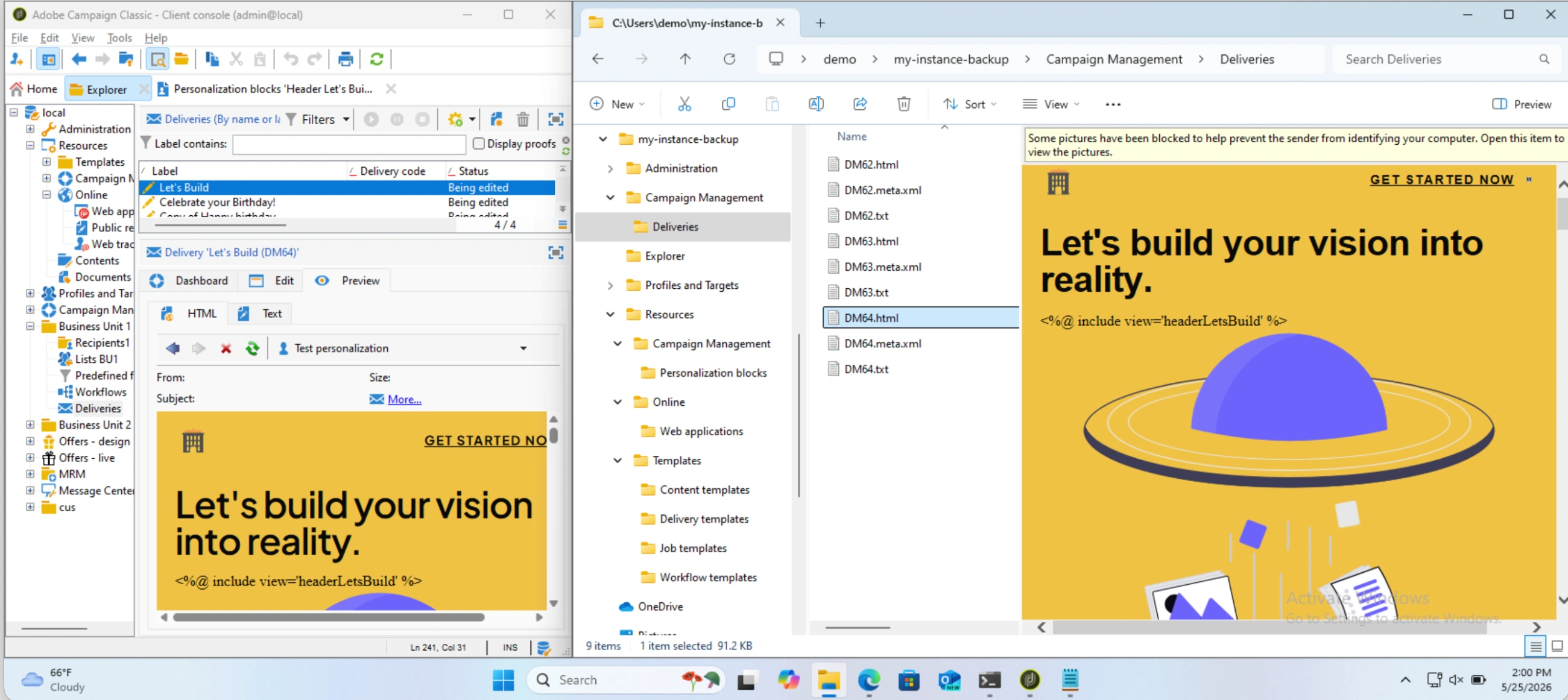The width and height of the screenshot is (1568, 700).
Task: Click the start play icon above deliveries list
Action: point(371,119)
